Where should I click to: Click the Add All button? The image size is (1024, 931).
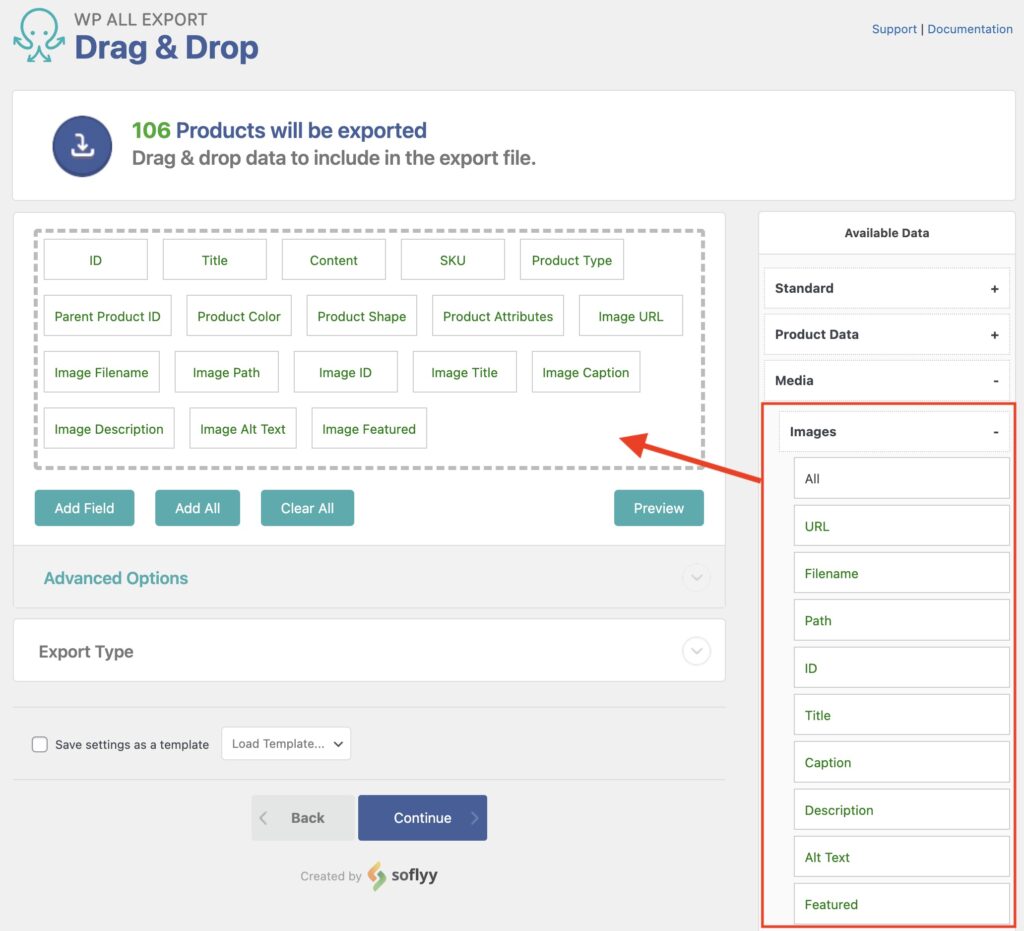(x=197, y=508)
